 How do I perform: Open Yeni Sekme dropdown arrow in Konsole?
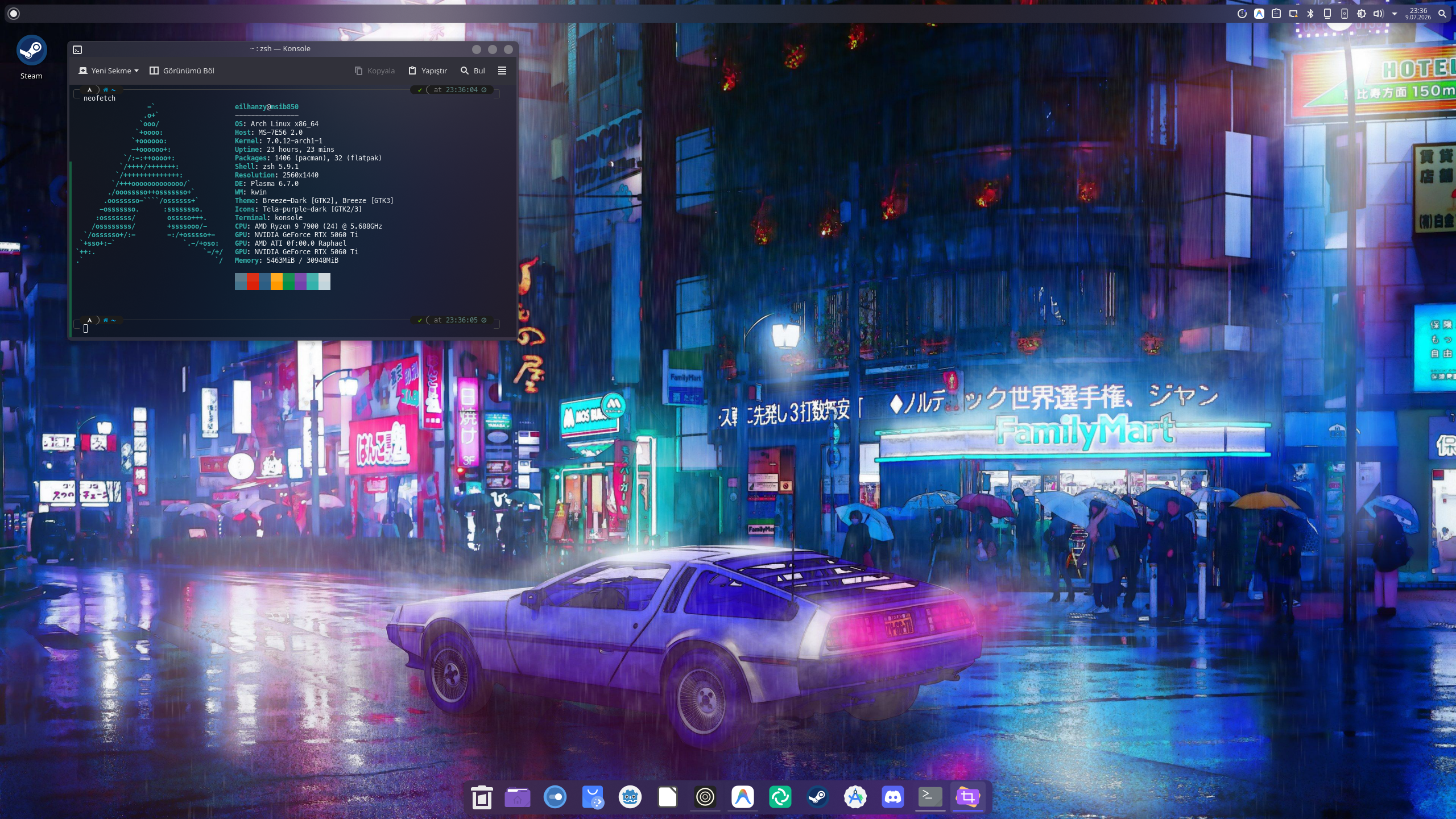[136, 71]
